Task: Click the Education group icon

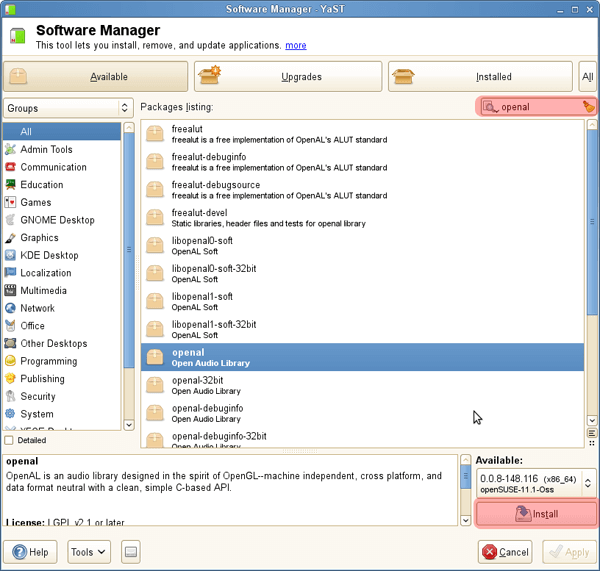Action: 10,184
